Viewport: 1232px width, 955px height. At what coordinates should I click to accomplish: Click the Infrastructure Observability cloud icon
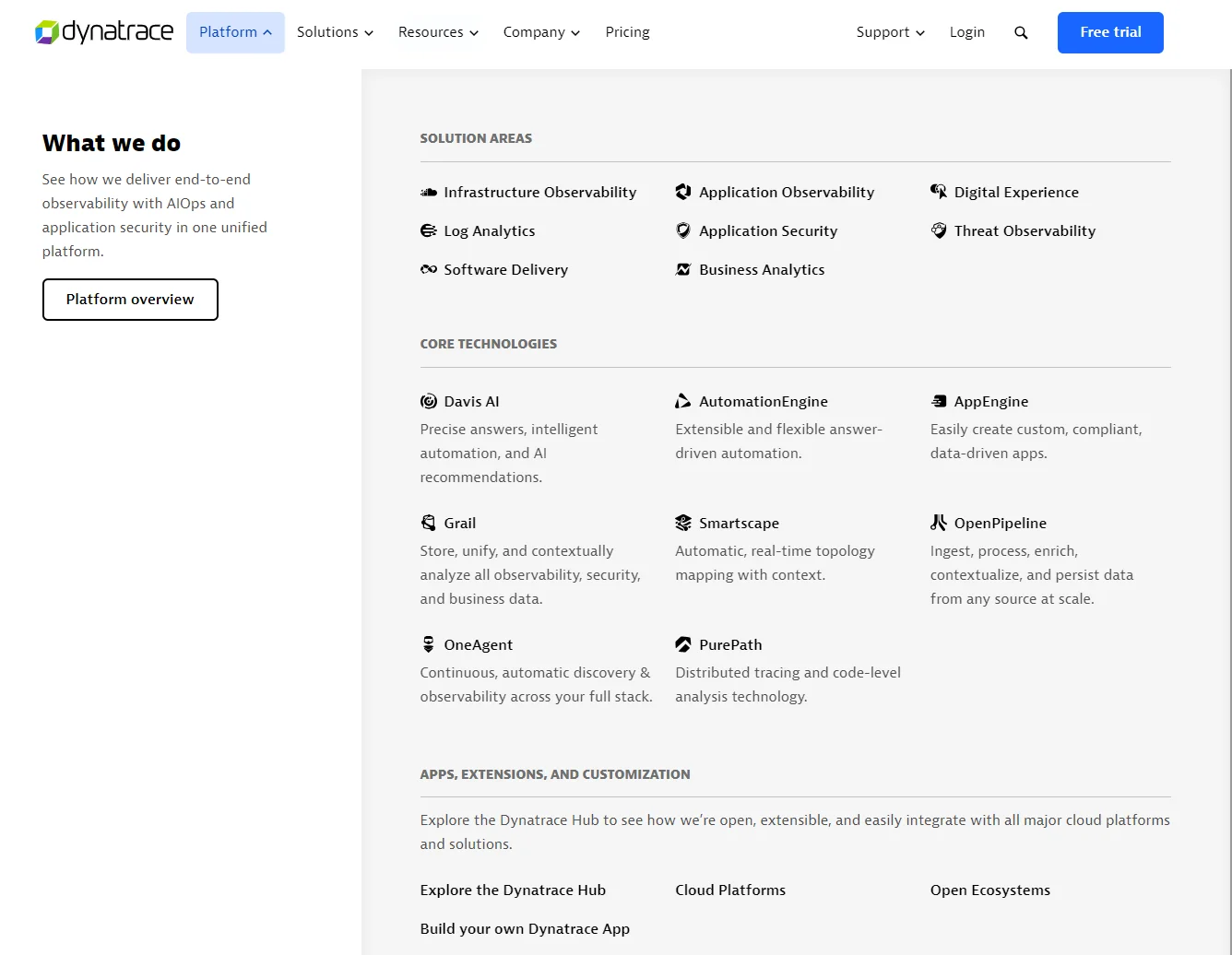tap(429, 192)
